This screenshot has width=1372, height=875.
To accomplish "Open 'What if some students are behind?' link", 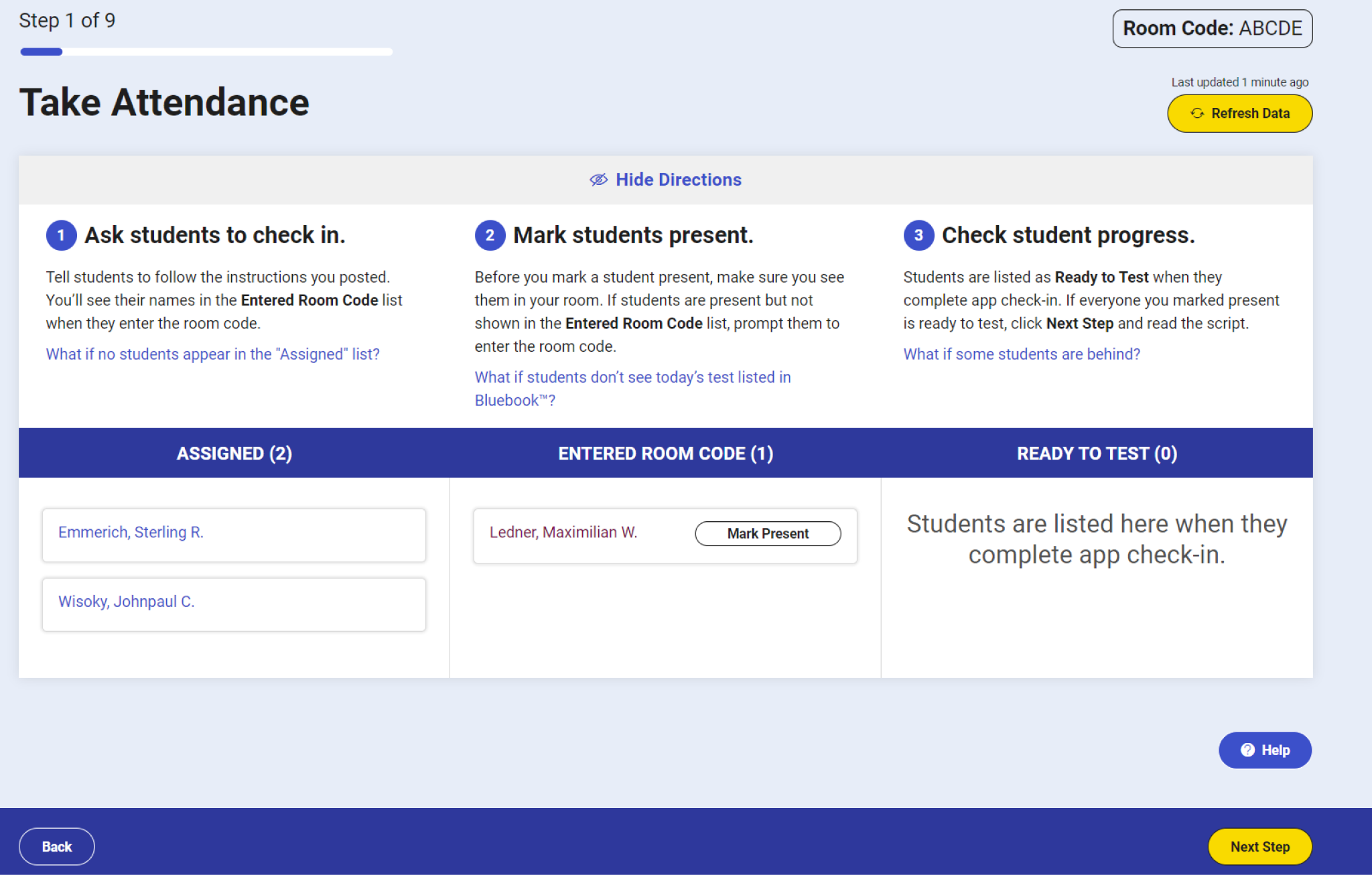I will [x=1022, y=354].
